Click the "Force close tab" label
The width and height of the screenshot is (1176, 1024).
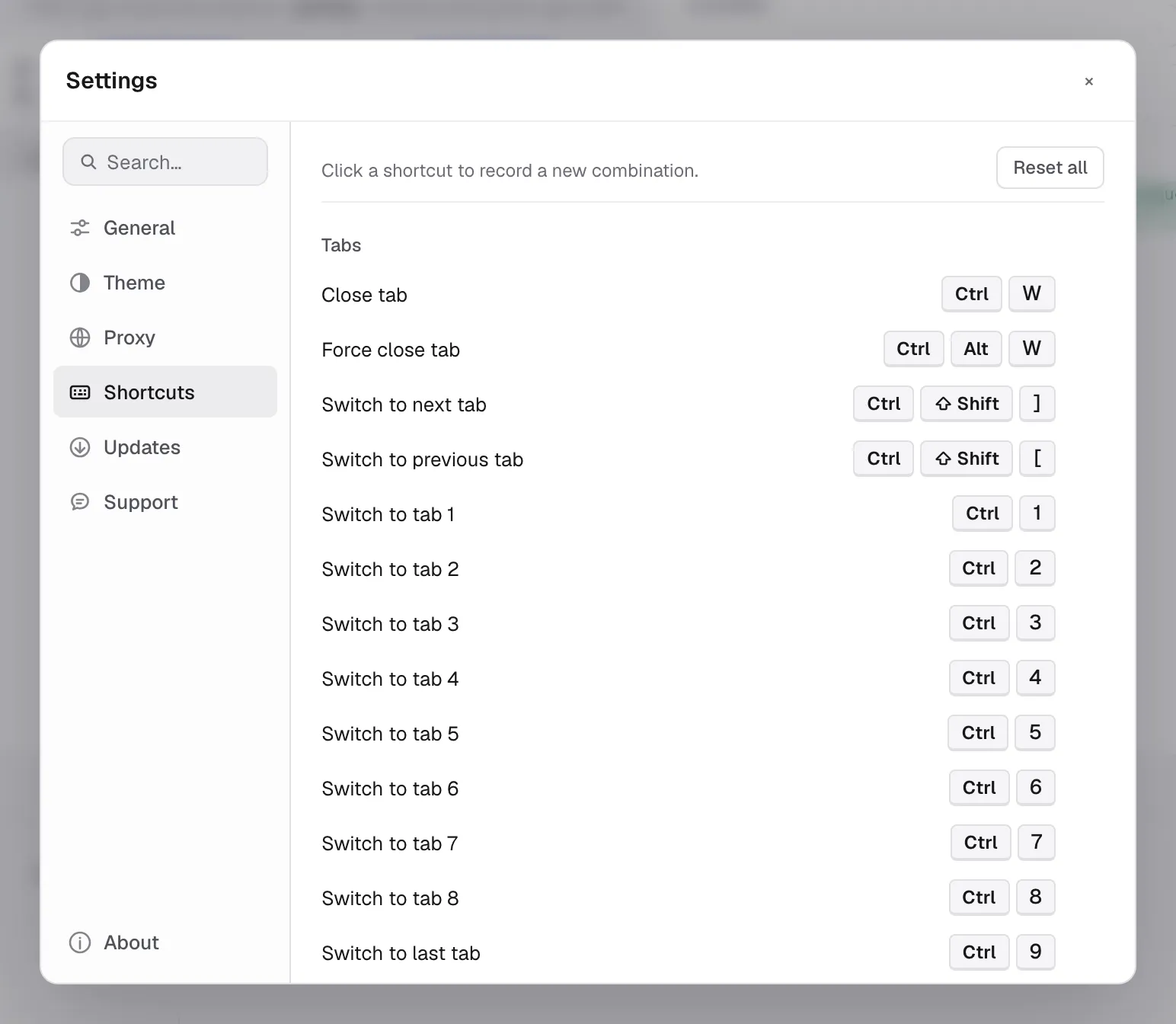point(391,350)
